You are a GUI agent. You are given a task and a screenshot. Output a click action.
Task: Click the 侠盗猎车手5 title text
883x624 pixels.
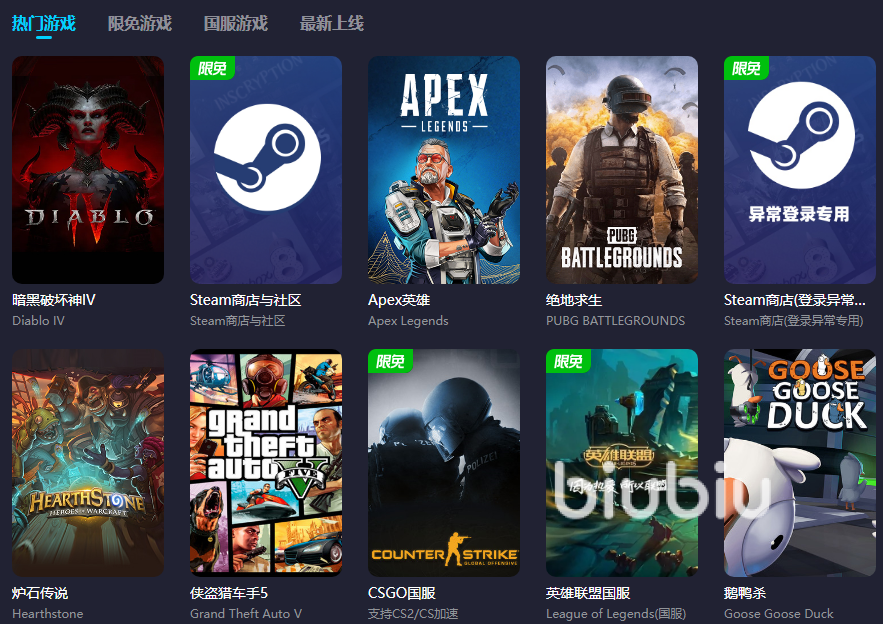click(x=229, y=593)
